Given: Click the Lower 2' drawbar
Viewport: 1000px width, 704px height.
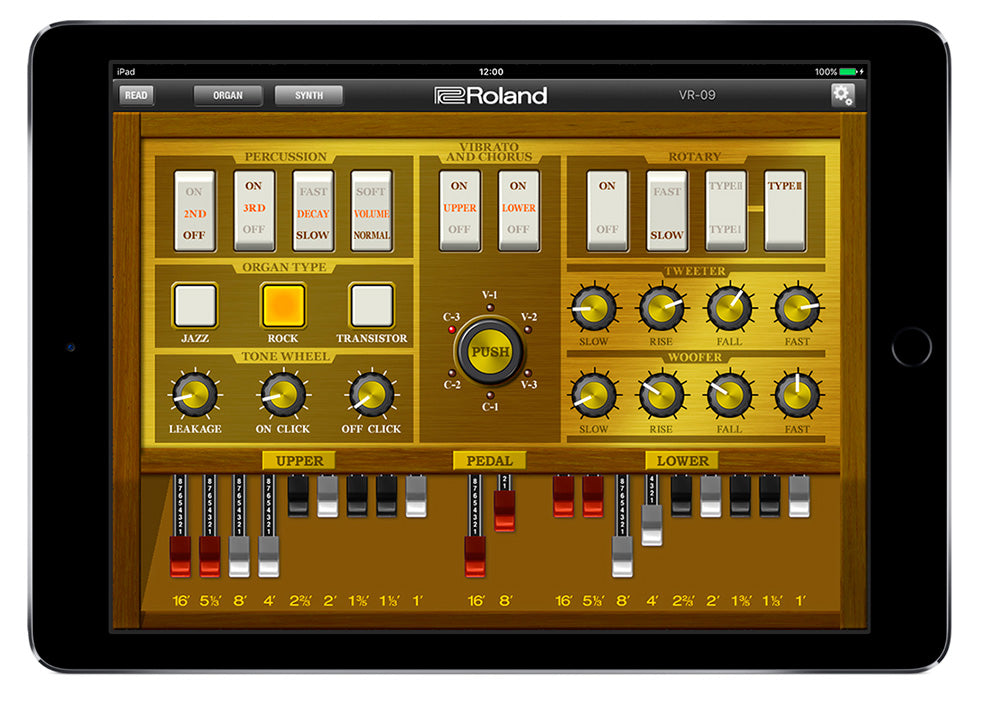Looking at the screenshot, I should [x=710, y=495].
